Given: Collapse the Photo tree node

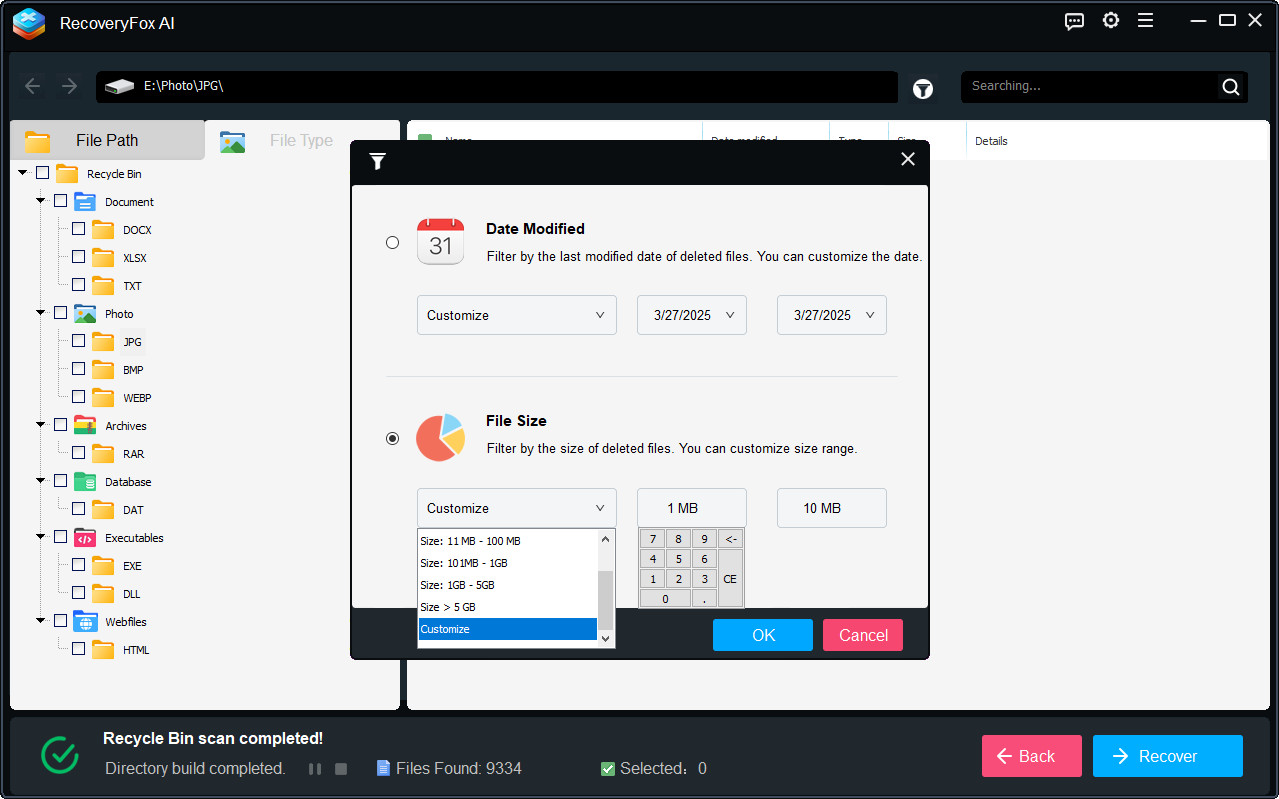Looking at the screenshot, I should point(41,313).
